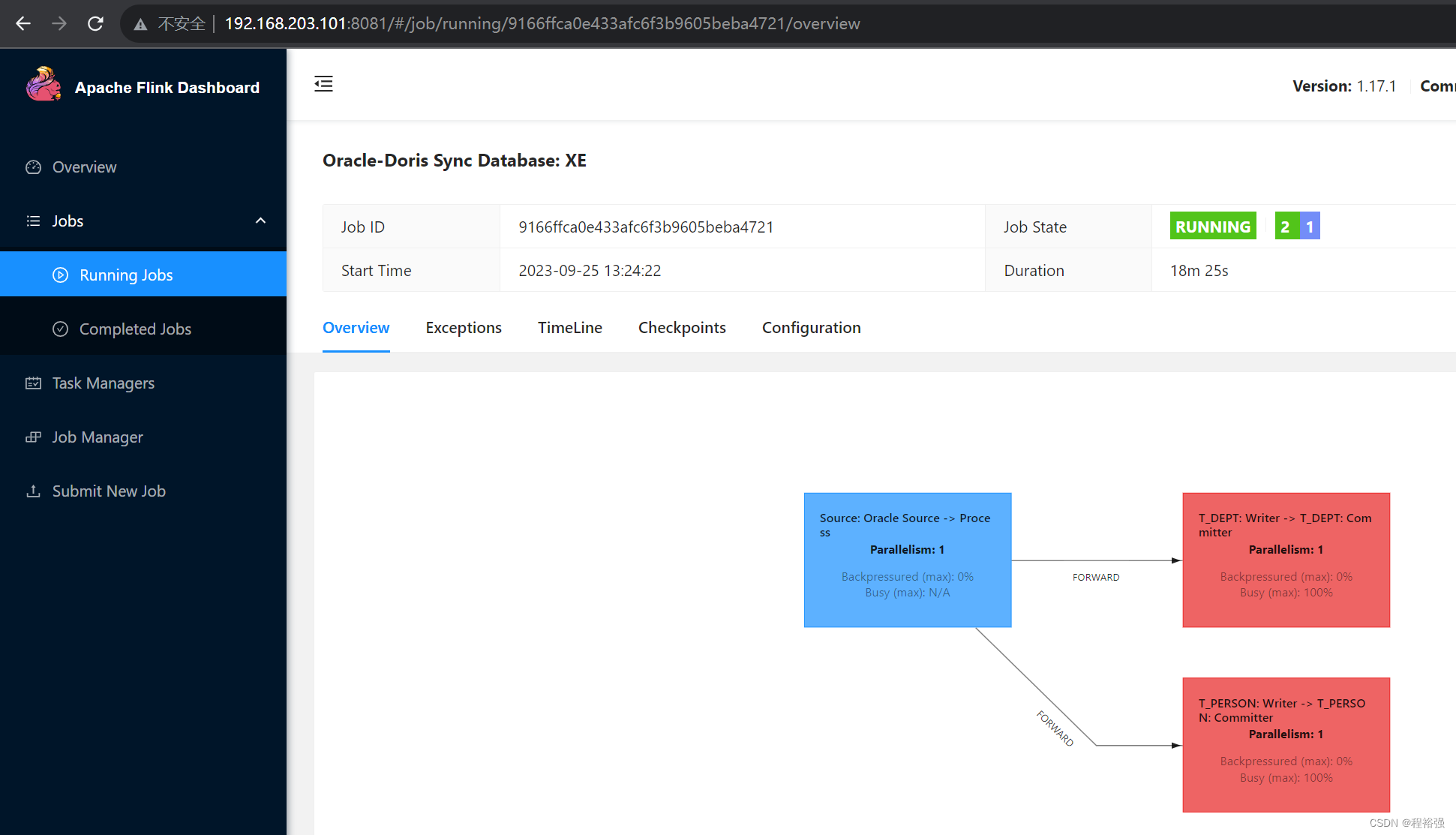The image size is (1456, 835).
Task: Click the Apache Flink Dashboard title
Action: [x=167, y=88]
